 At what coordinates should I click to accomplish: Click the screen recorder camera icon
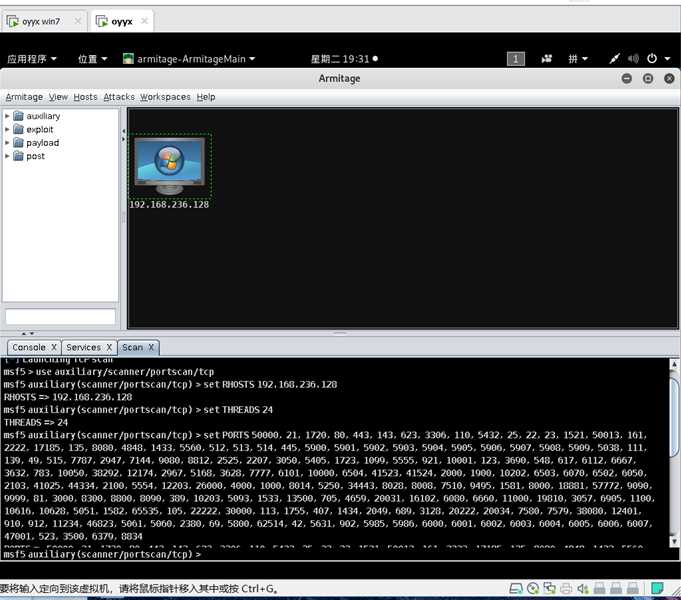[x=547, y=58]
